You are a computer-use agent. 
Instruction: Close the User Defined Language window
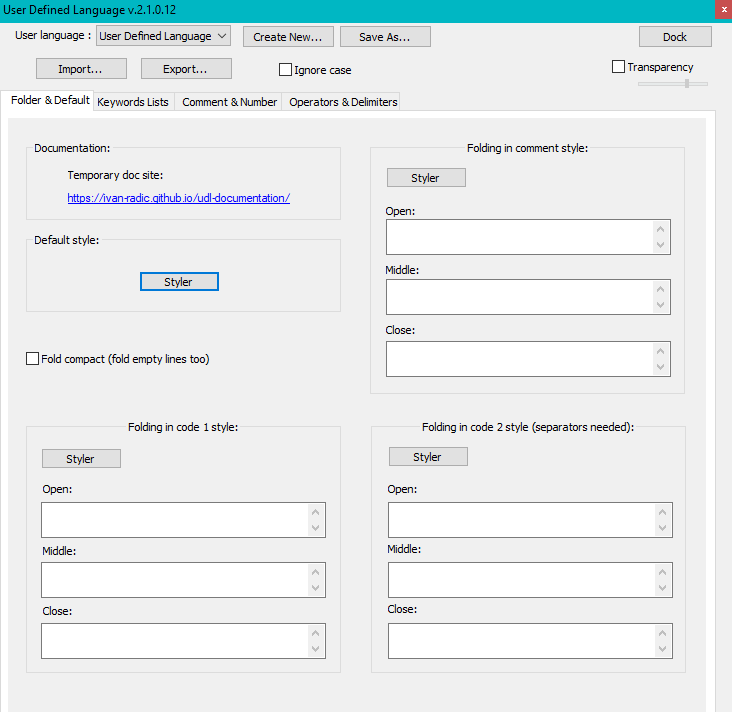click(x=722, y=9)
